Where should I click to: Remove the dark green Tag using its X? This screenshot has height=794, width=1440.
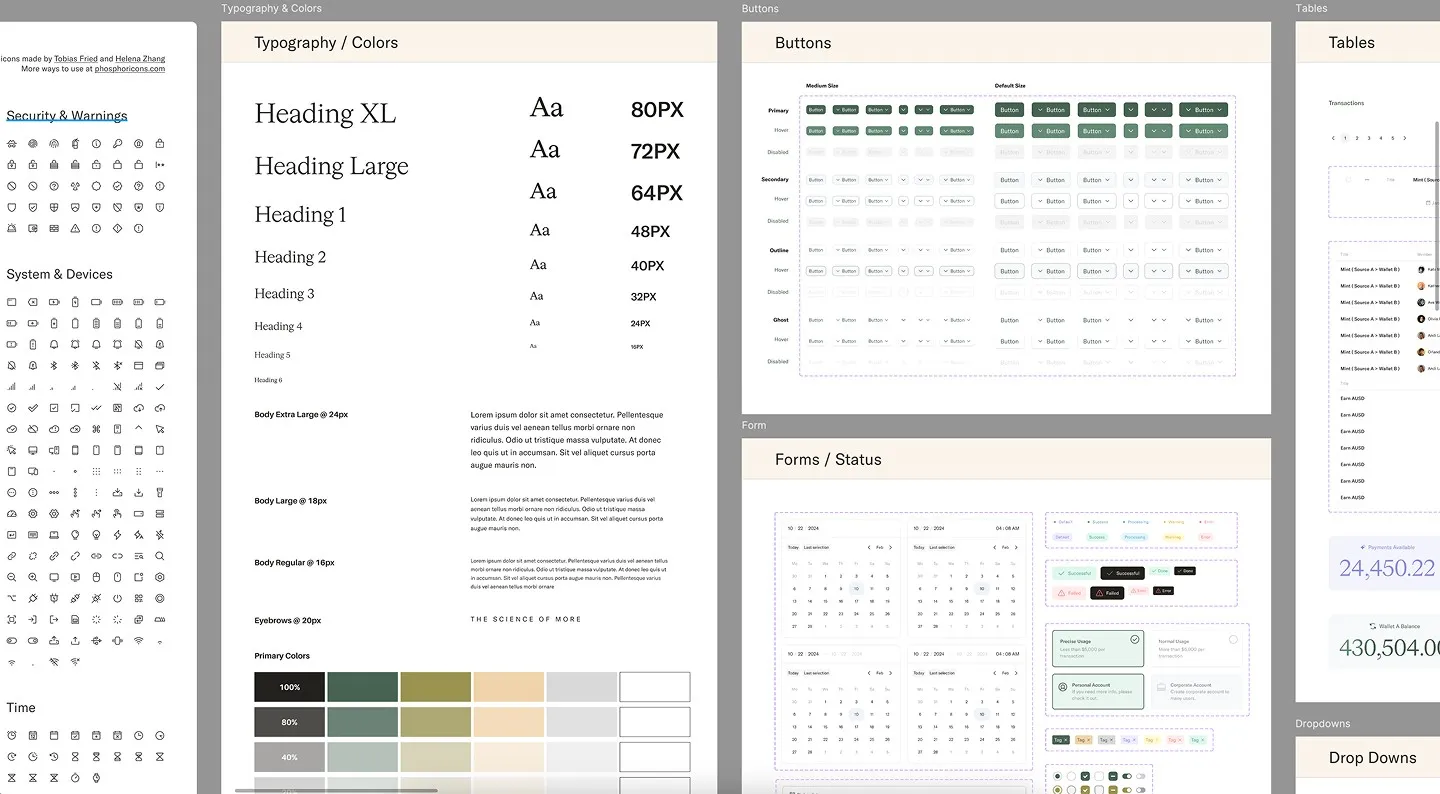[1066, 740]
